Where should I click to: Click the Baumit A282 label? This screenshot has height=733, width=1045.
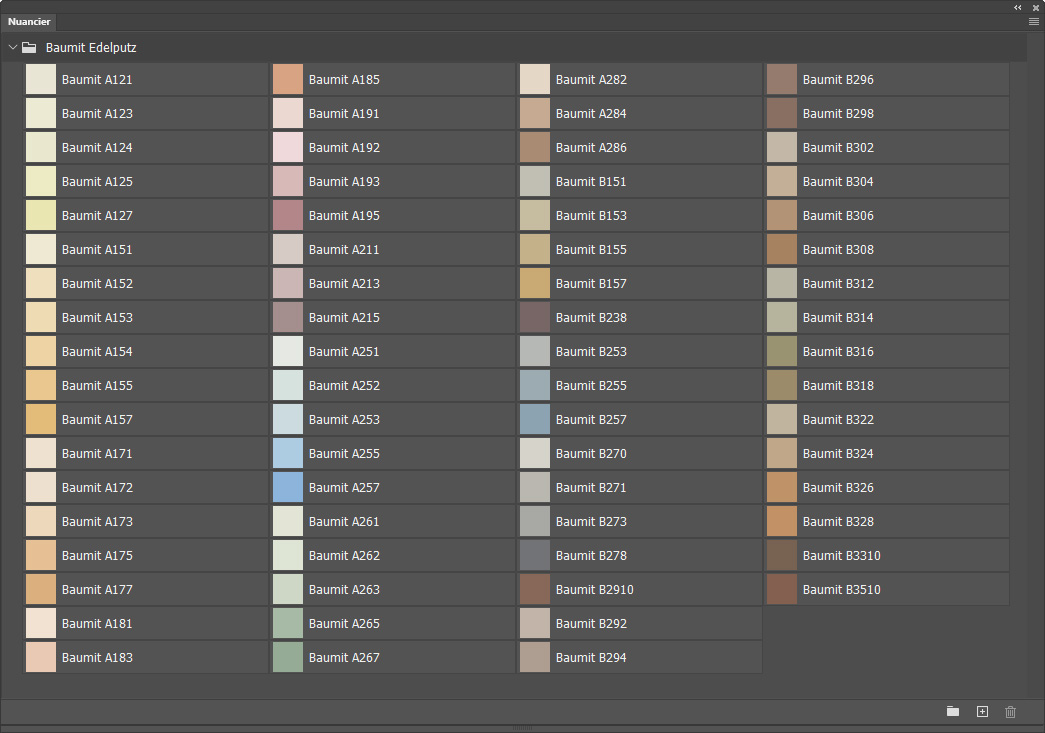click(591, 79)
